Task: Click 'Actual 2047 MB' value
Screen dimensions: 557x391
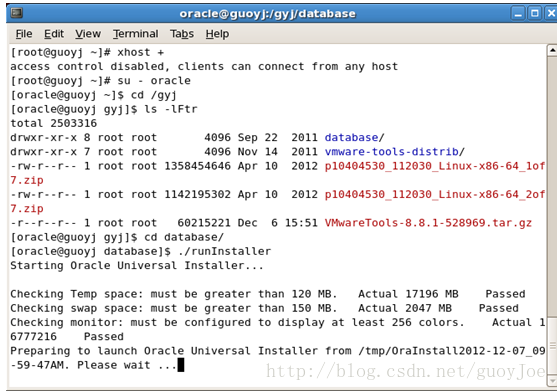Action: pyautogui.click(x=405, y=308)
